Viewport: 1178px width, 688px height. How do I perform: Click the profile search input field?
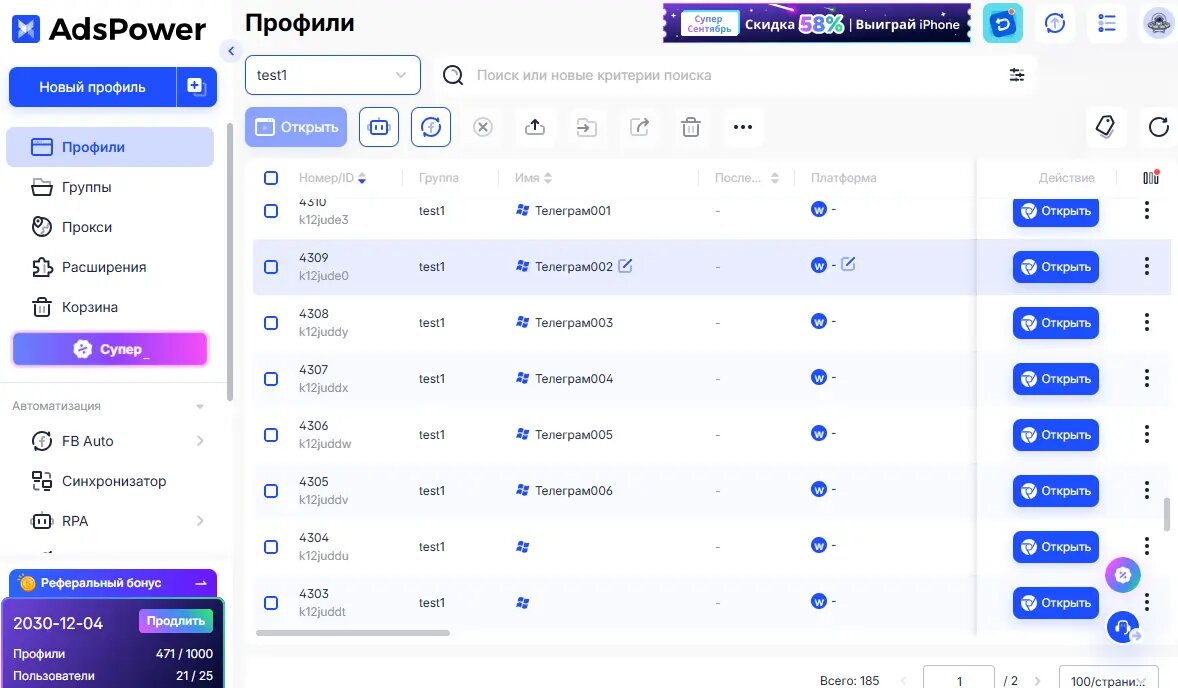tap(736, 75)
